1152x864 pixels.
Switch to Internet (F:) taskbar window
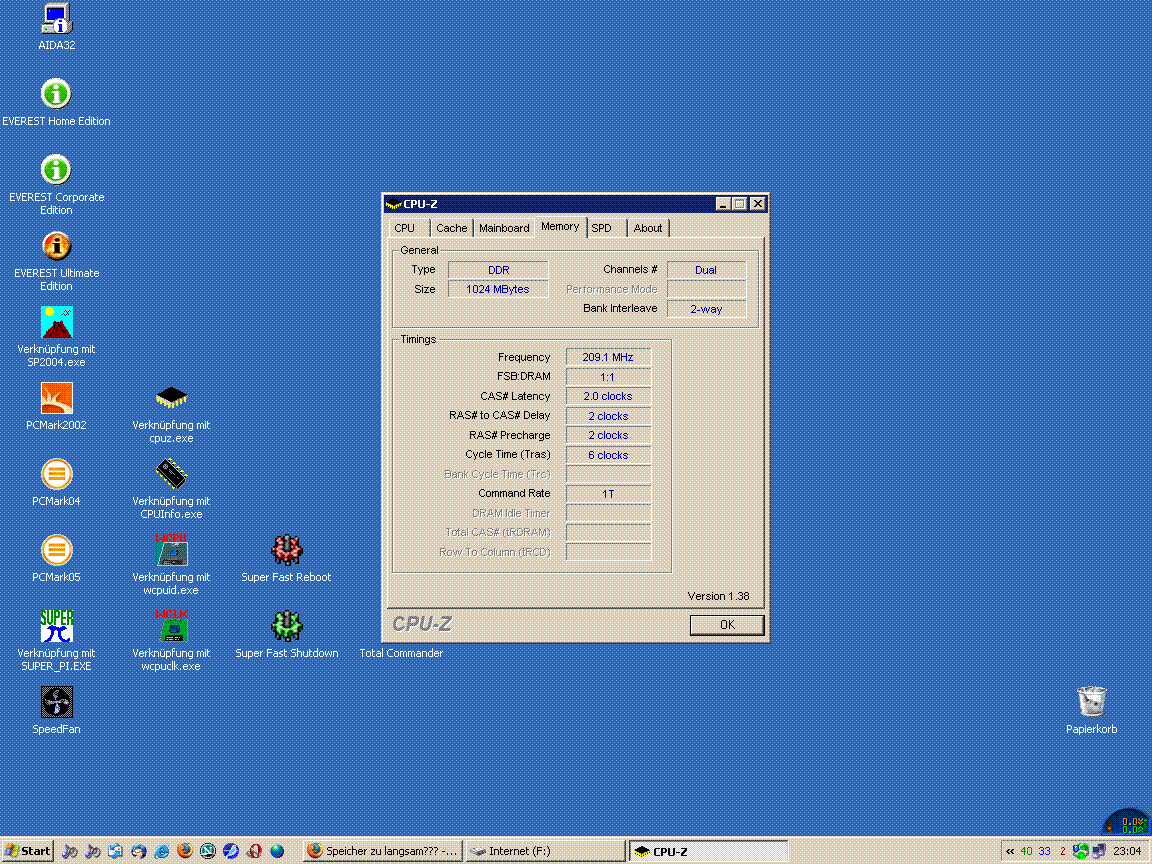[x=545, y=851]
